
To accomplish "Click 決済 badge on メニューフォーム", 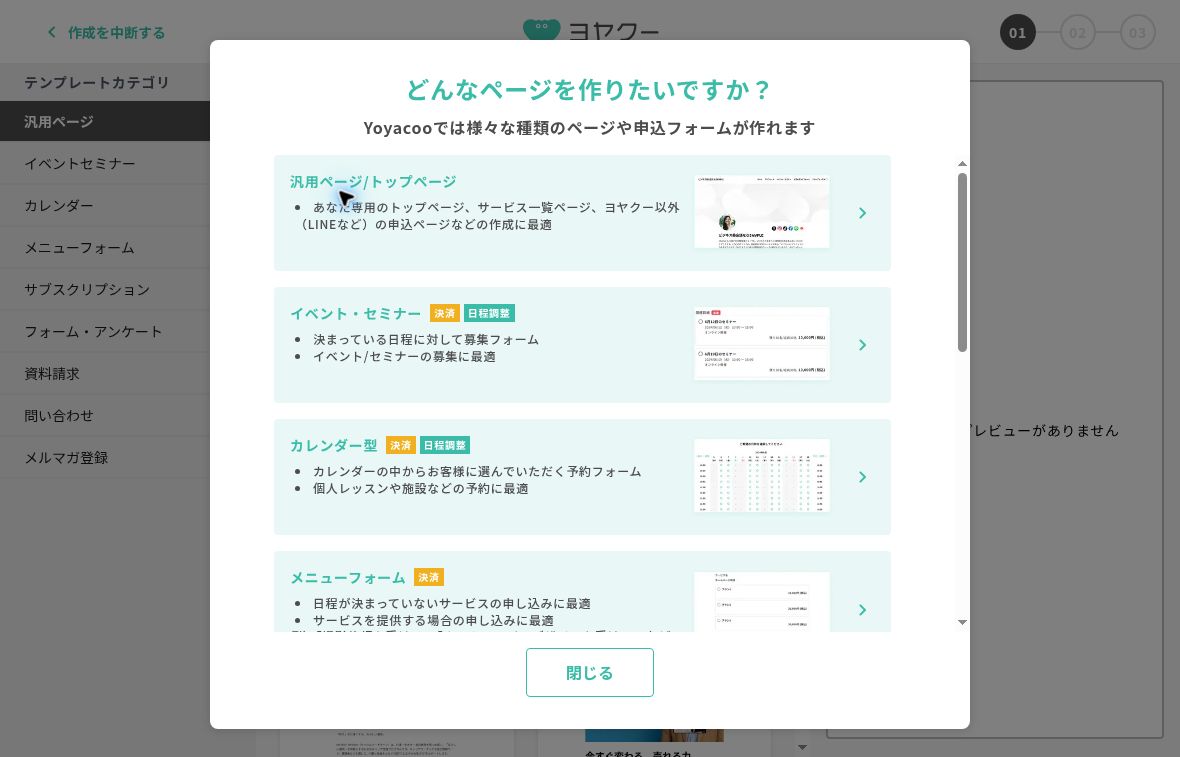I will coord(429,577).
